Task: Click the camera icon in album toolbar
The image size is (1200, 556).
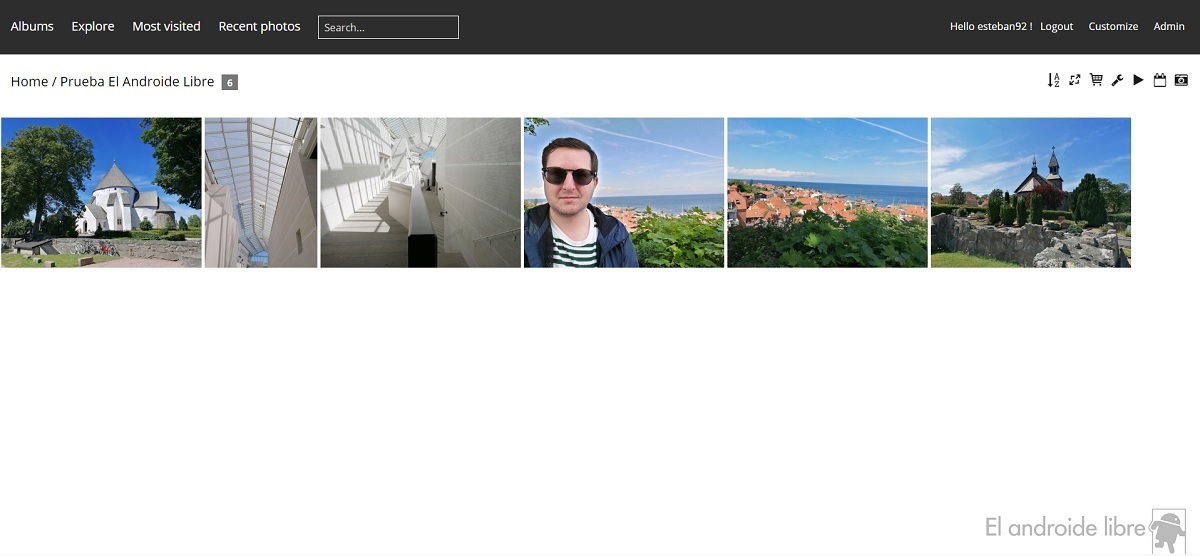Action: 1181,80
